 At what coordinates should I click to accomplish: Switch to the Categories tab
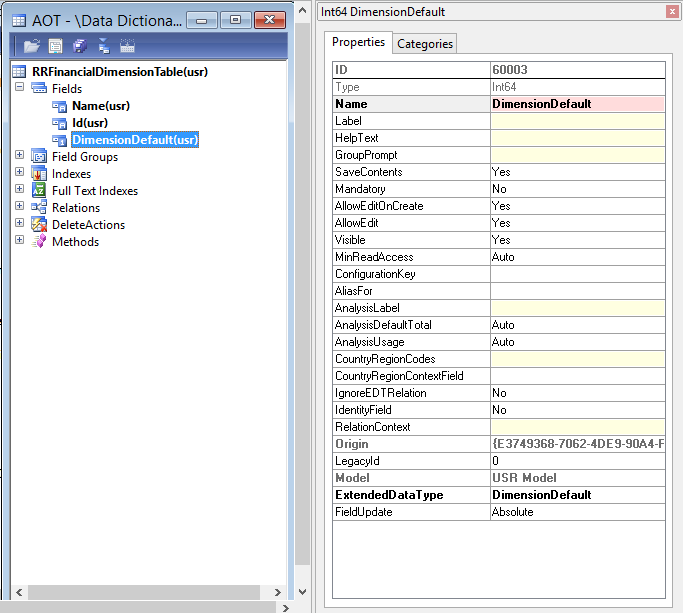click(x=425, y=44)
